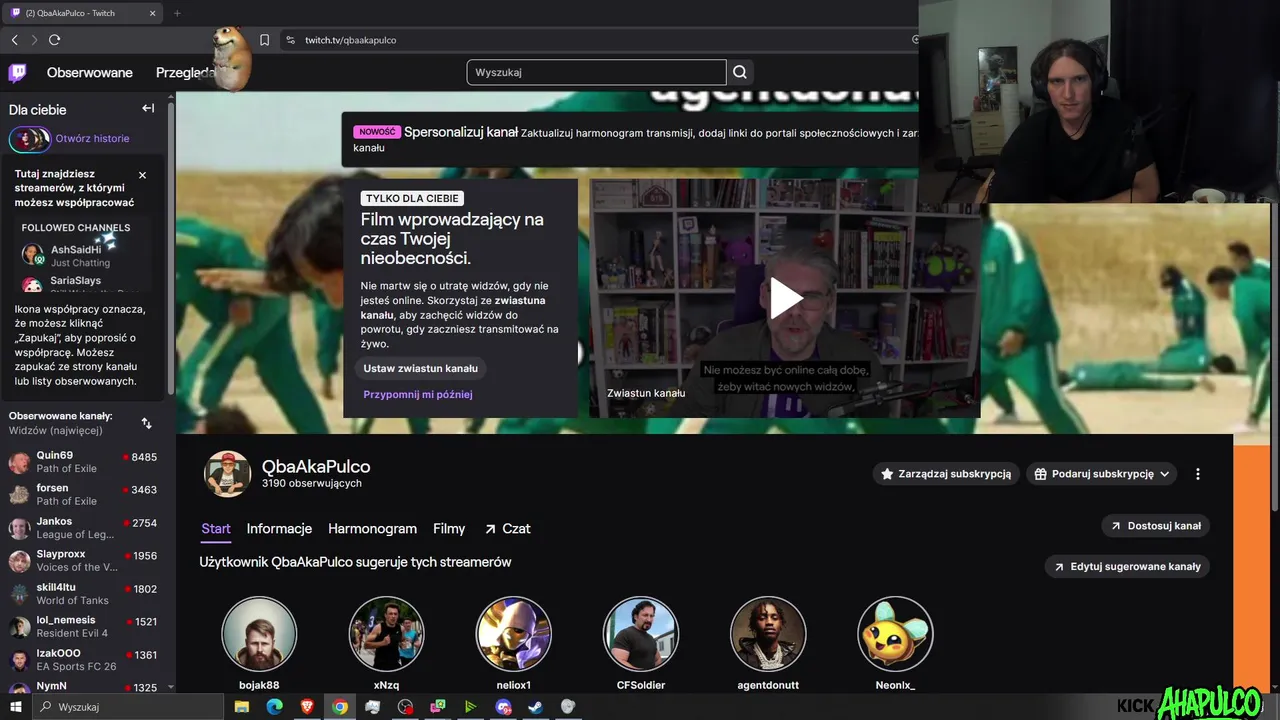This screenshot has width=1280, height=720.
Task: Open Discord from the taskbar
Action: [x=503, y=707]
